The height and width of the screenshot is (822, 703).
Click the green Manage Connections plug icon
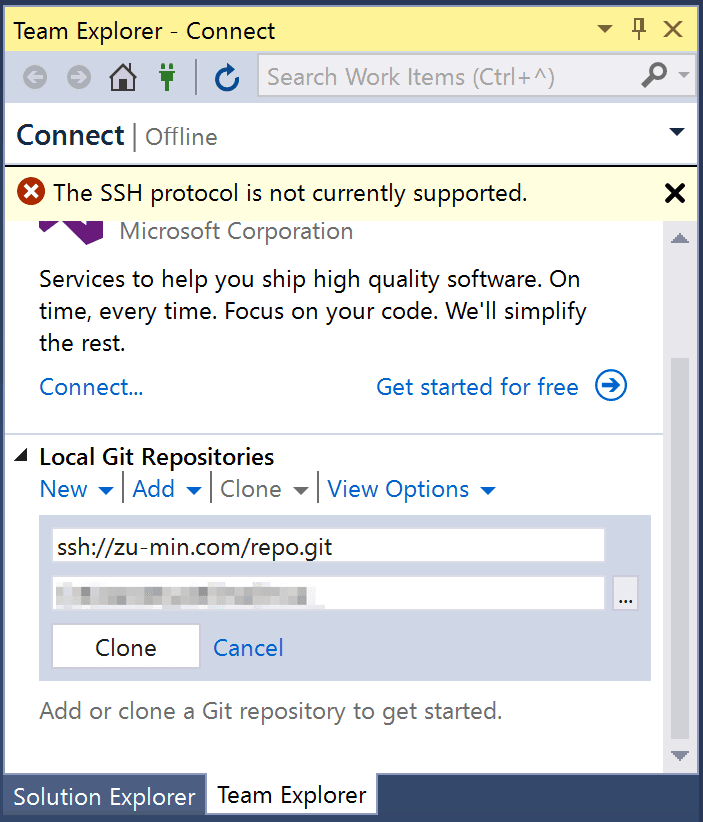point(167,77)
